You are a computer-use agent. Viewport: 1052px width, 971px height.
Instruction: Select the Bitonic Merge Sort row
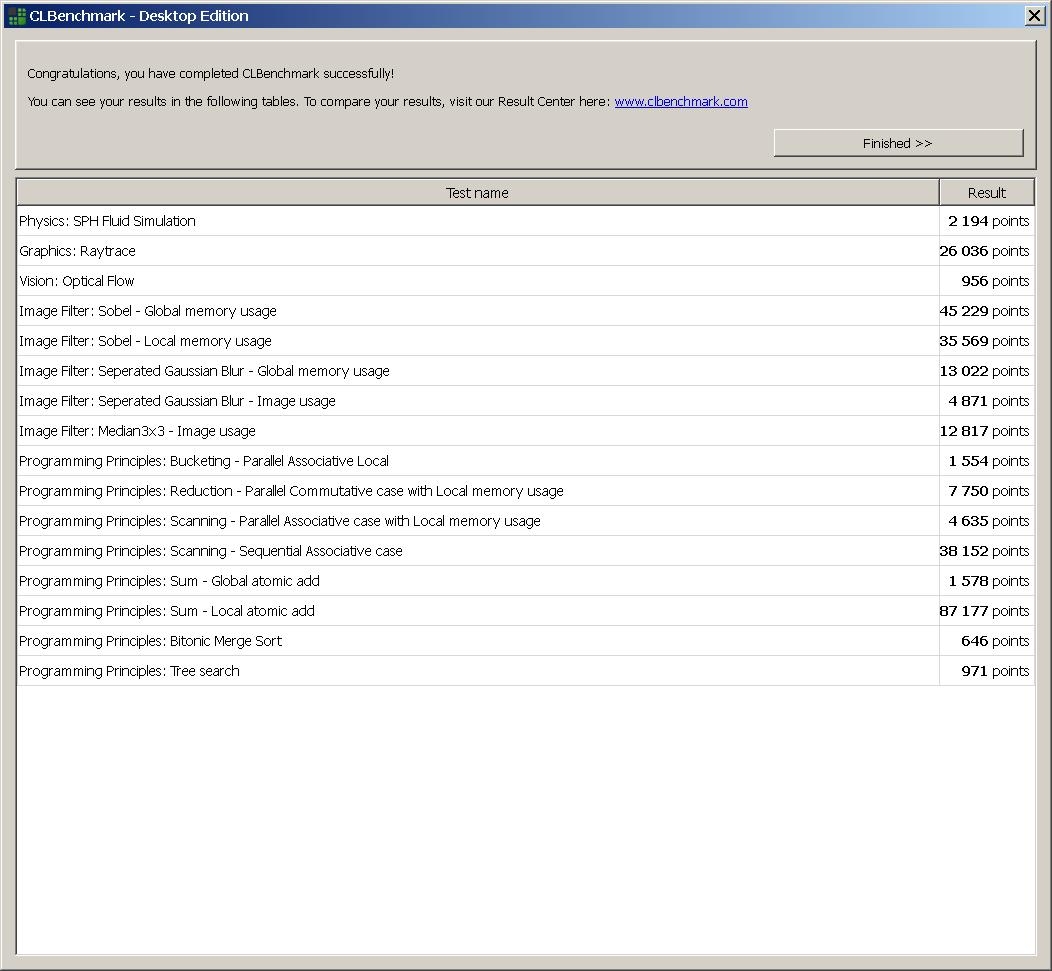coord(526,641)
